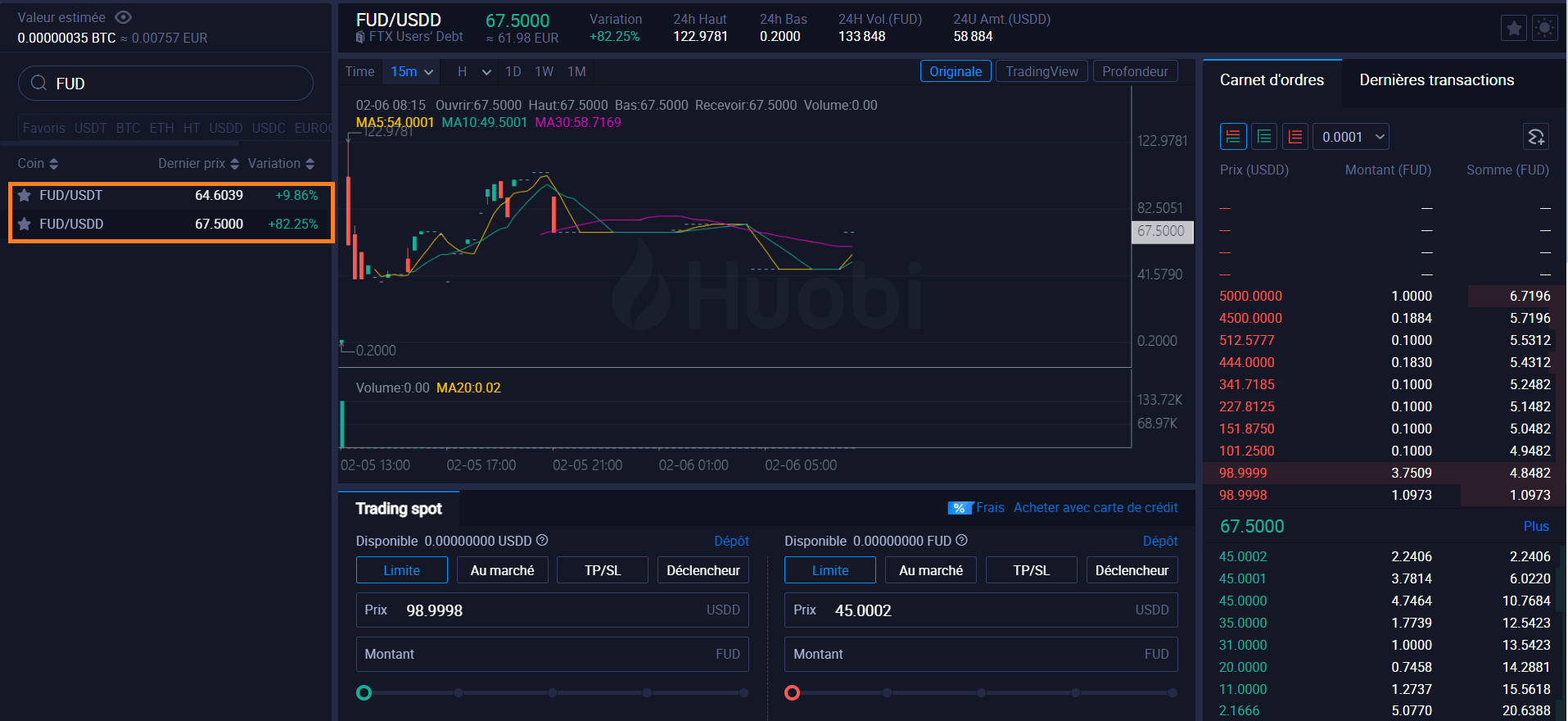Viewport: 1568px width, 721px height.
Task: Show the Profondeur depth chart
Action: (x=1135, y=71)
